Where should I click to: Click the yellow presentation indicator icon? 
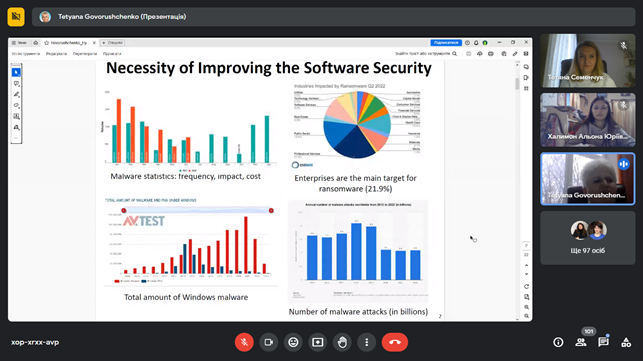pyautogui.click(x=16, y=17)
